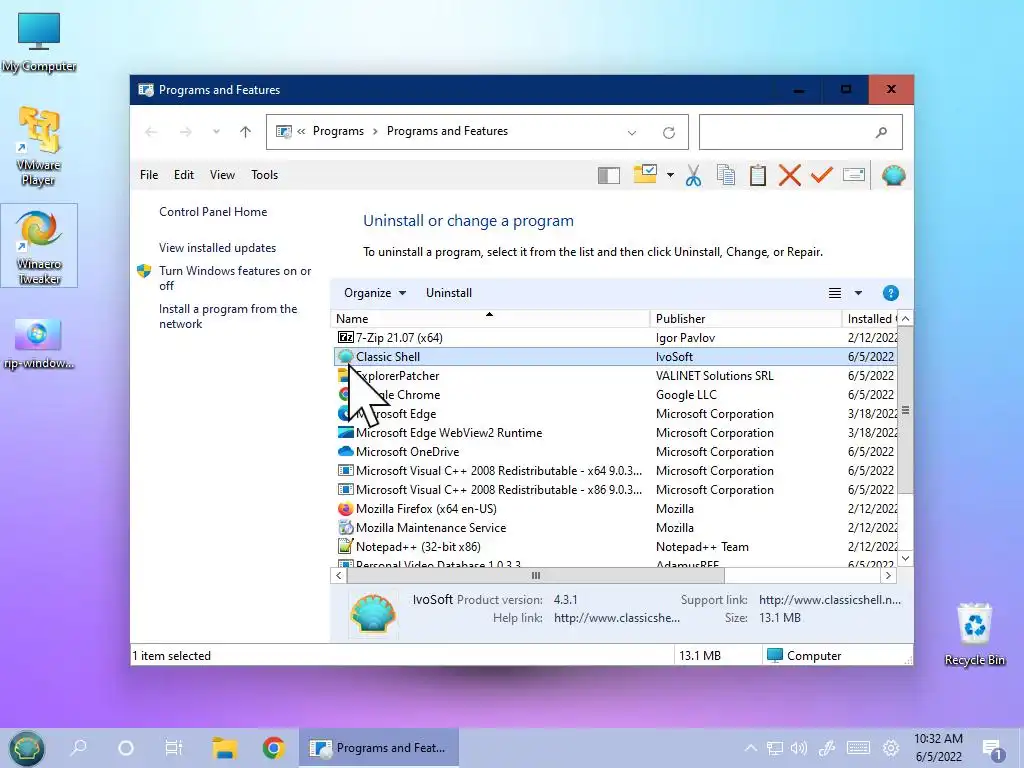The image size is (1024, 768).
Task: Sort by the Name column header
Action: click(490, 319)
